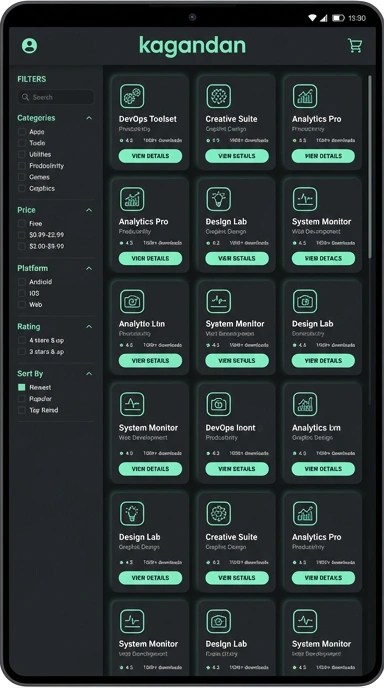Click the vertical scrollbar on the right
Image resolution: width=384 pixels, height=688 pixels.
370,167
